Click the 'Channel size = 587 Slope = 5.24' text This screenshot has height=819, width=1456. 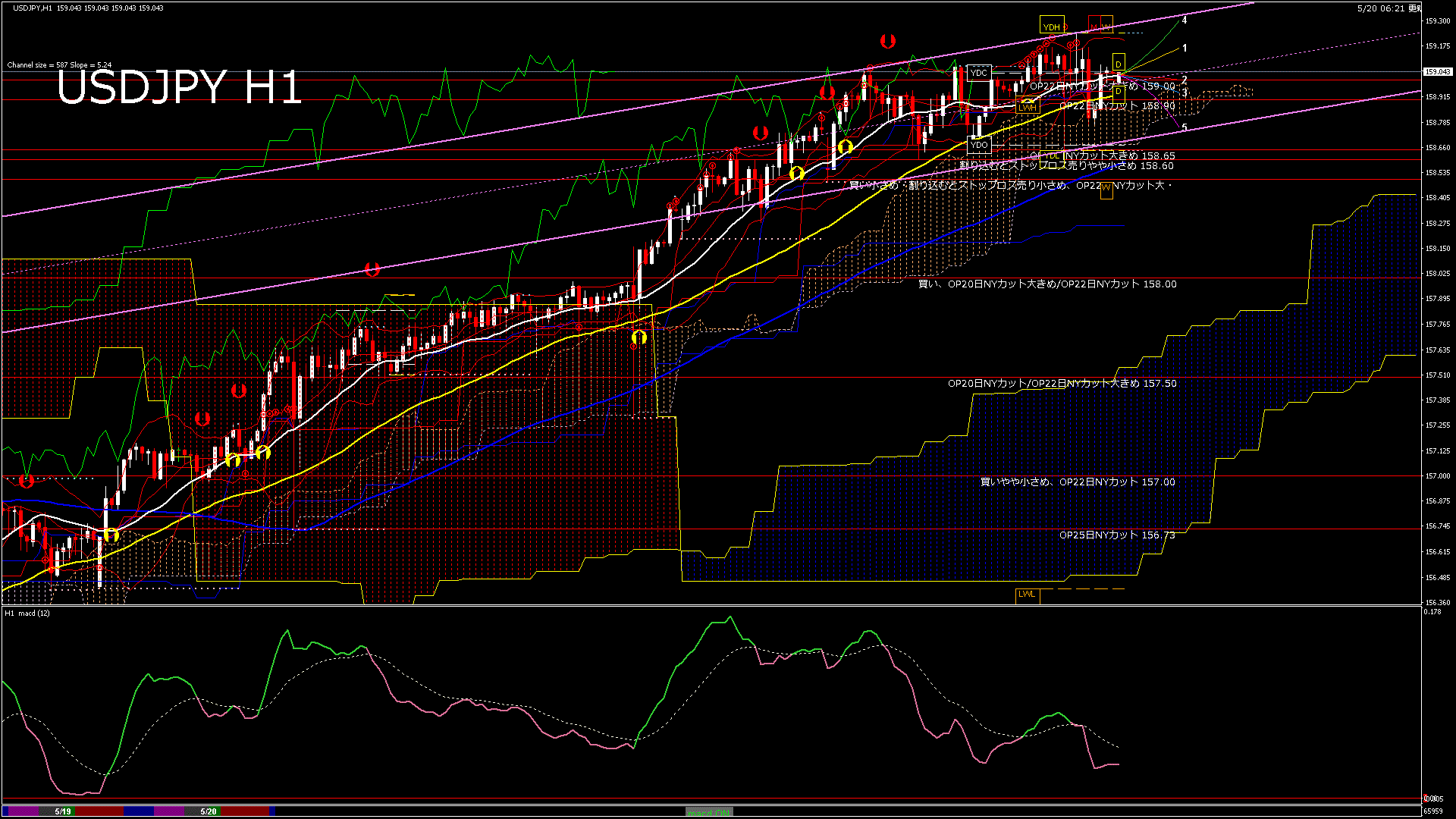[x=60, y=65]
